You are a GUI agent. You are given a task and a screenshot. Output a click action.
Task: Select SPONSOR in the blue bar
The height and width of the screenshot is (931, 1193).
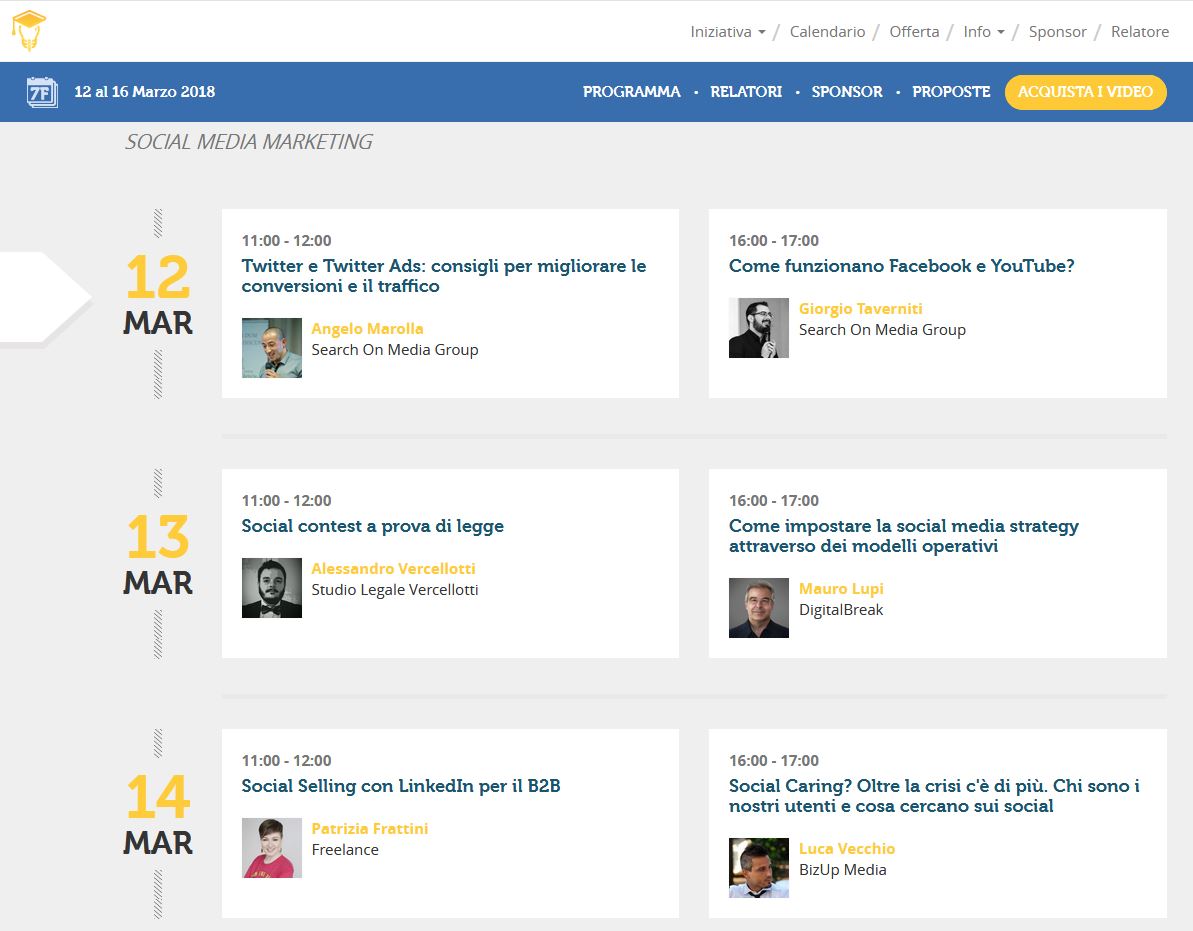point(847,92)
